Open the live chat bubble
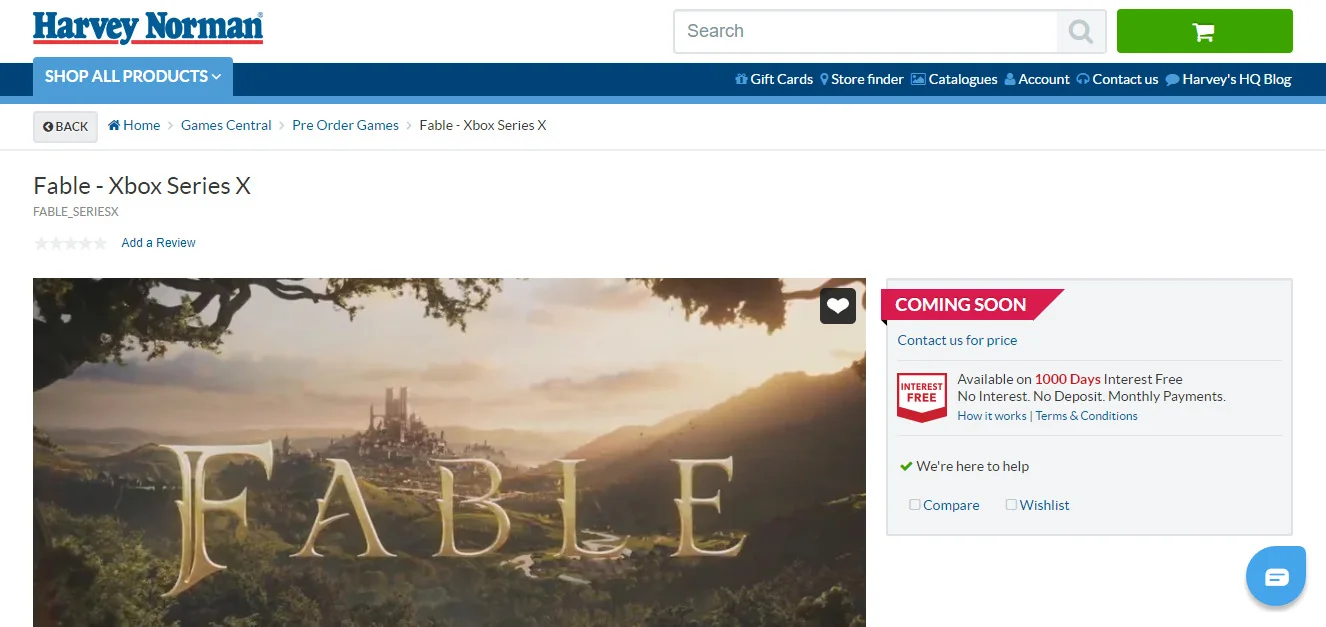 1276,576
